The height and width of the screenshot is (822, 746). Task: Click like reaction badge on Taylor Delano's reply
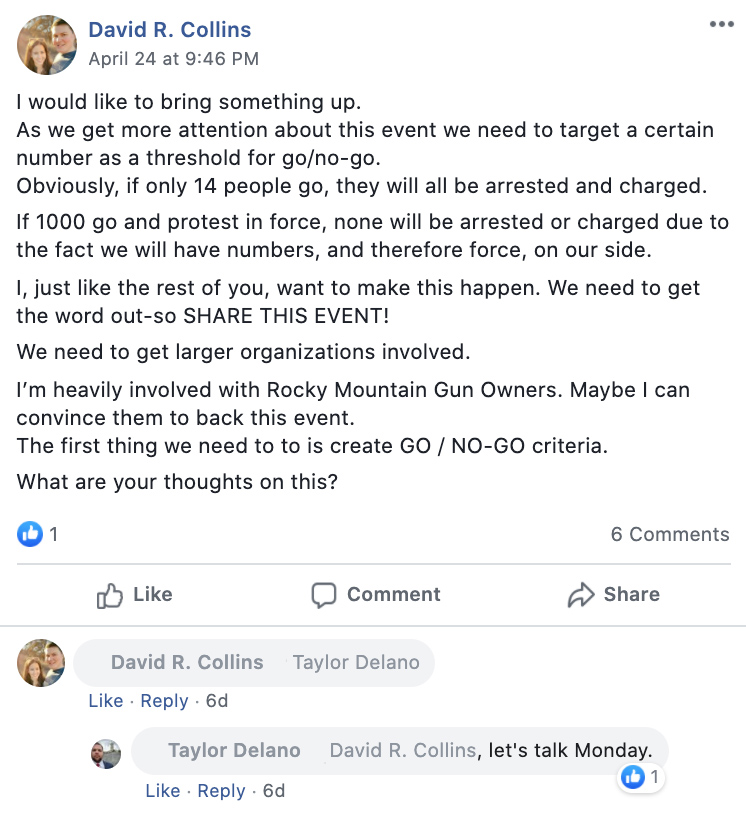633,776
